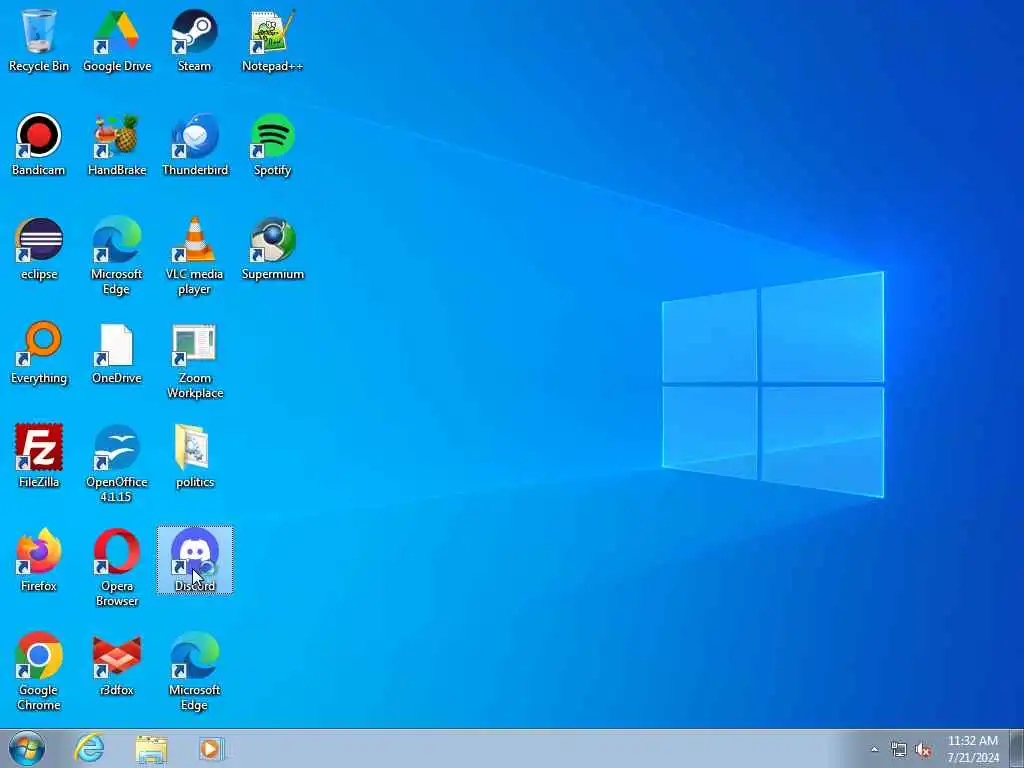Click the r3dfox browser shortcut
This screenshot has height=768, width=1024.
point(117,664)
